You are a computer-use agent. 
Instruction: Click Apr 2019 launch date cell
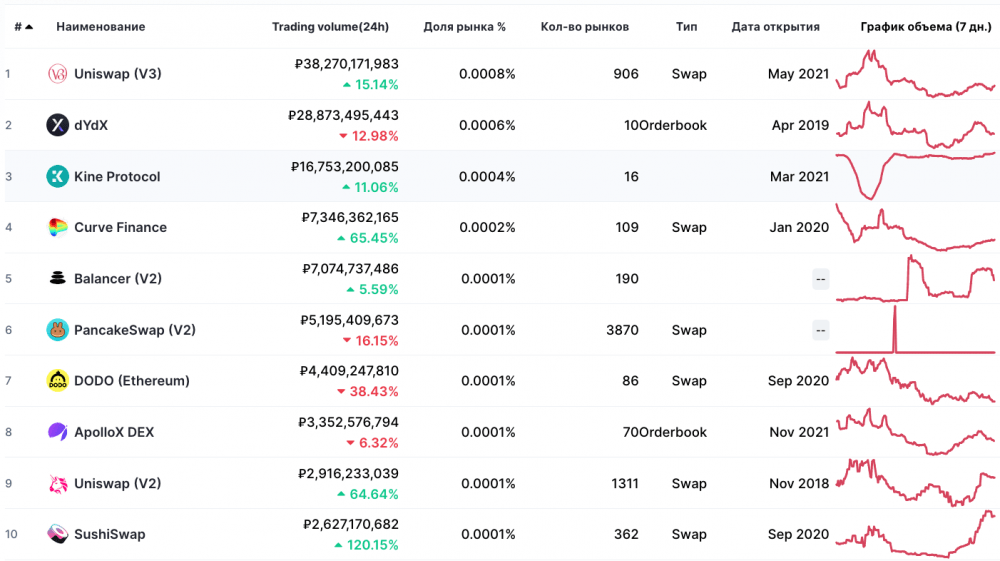point(800,126)
